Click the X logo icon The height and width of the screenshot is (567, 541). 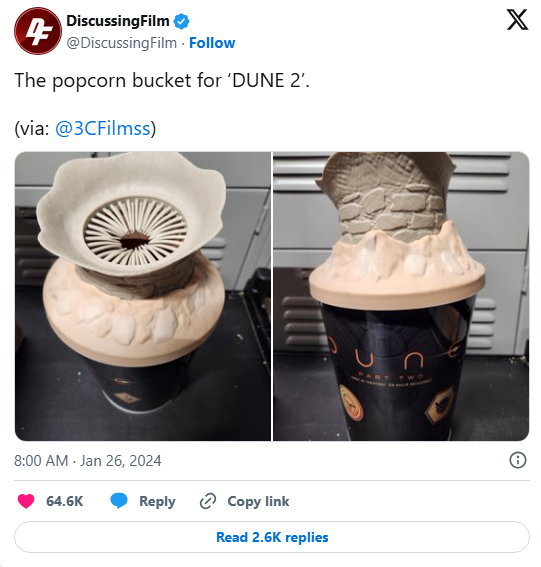click(x=517, y=20)
